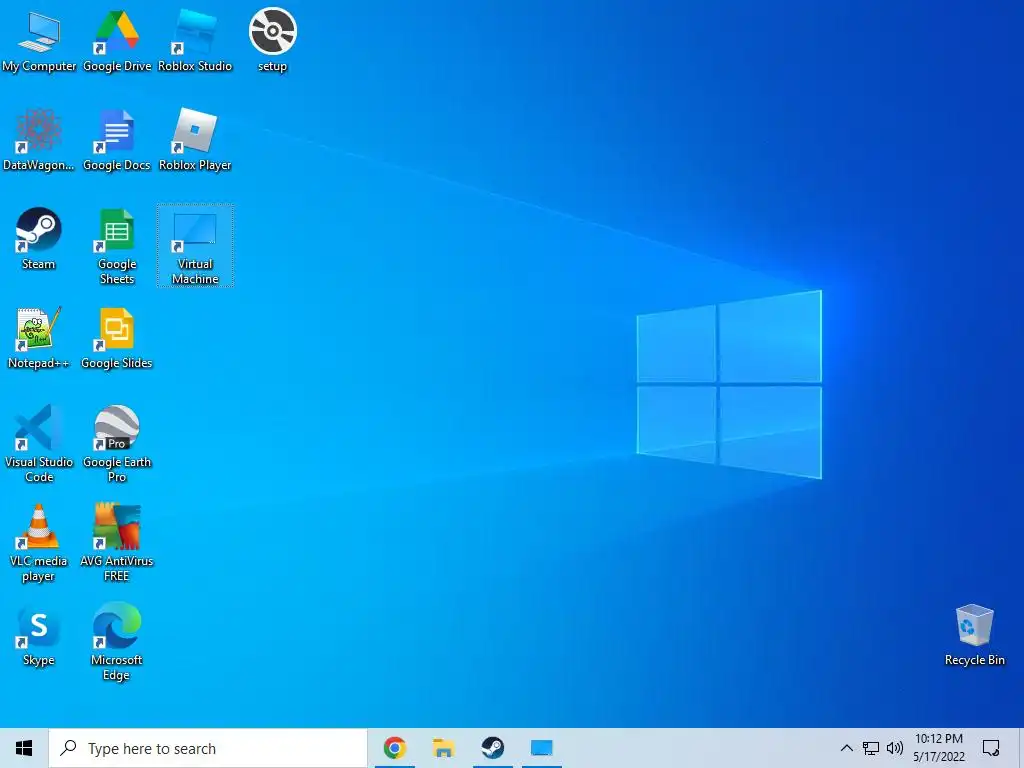Switch to Steam in the taskbar

tap(492, 748)
